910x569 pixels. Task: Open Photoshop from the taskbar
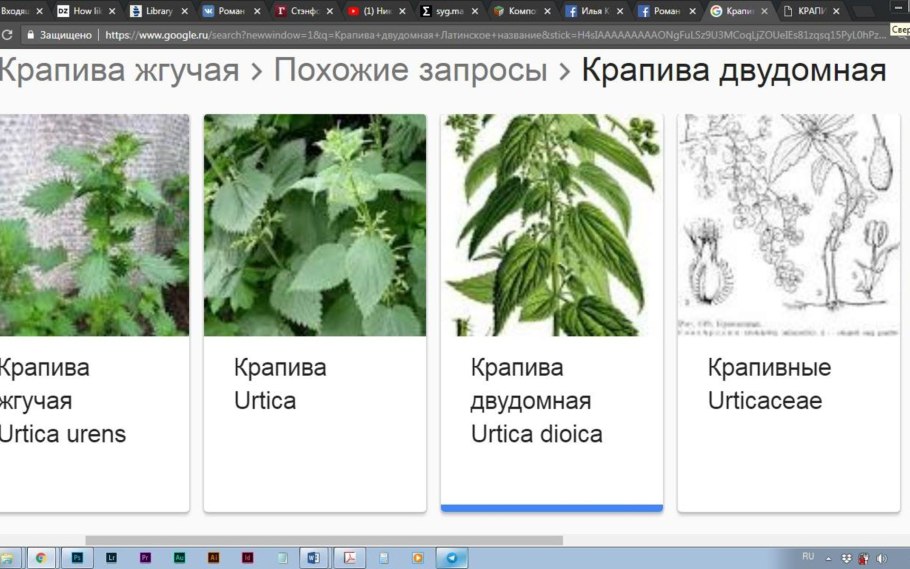coord(77,558)
